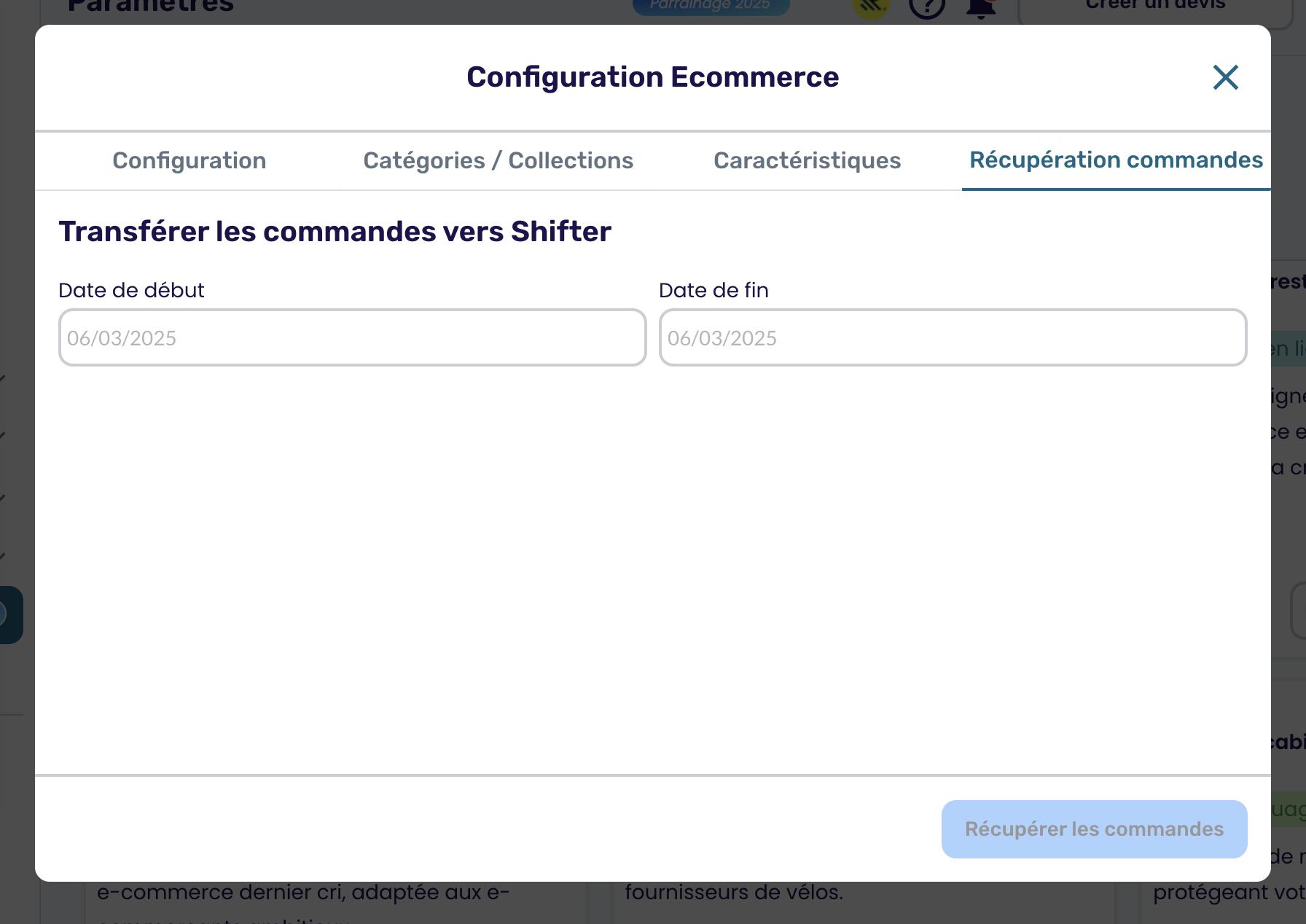Image resolution: width=1306 pixels, height=924 pixels.
Task: Click the Parrainage 2025 badge
Action: tap(711, 6)
